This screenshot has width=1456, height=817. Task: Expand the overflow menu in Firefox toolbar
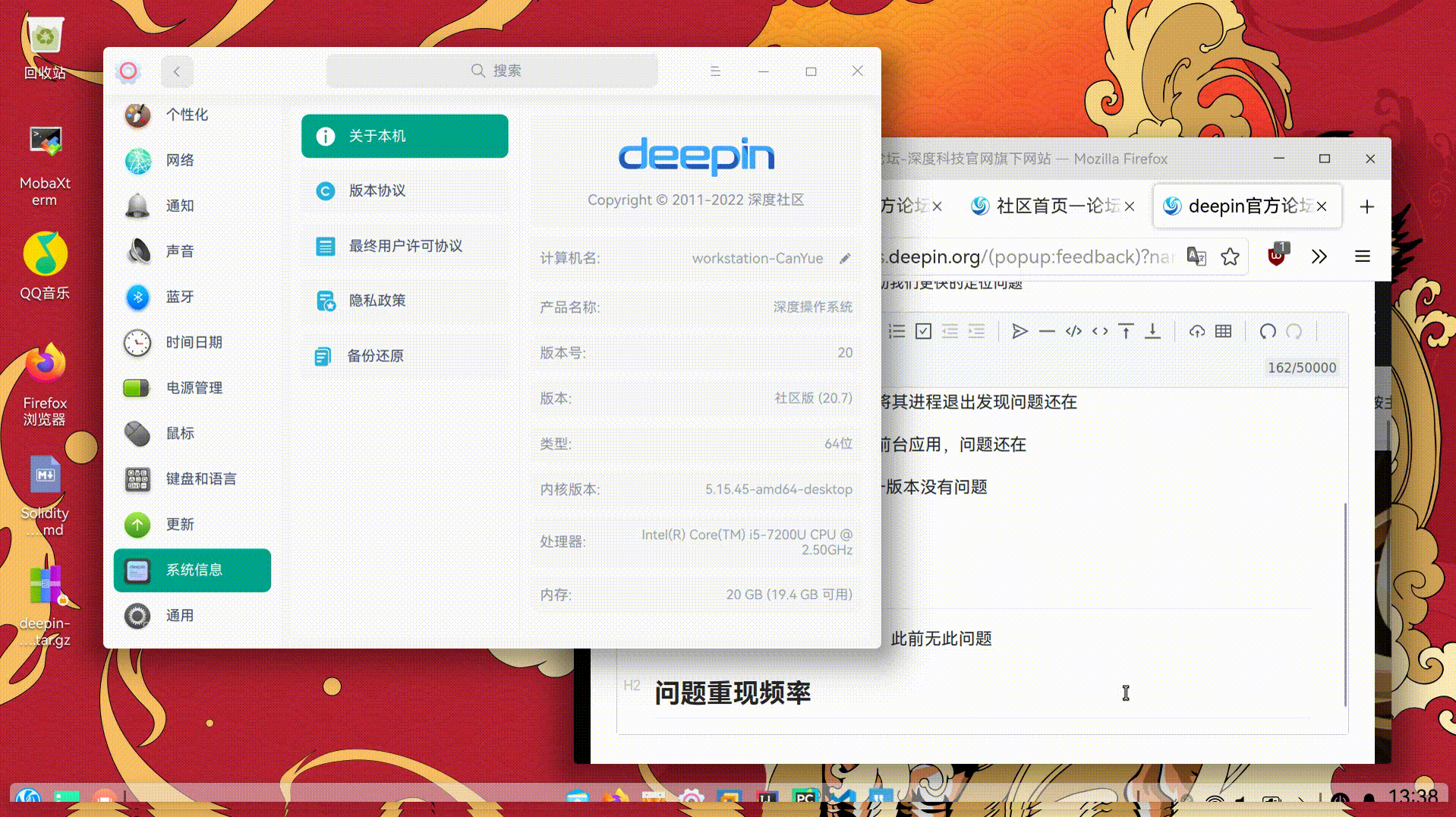click(1319, 257)
